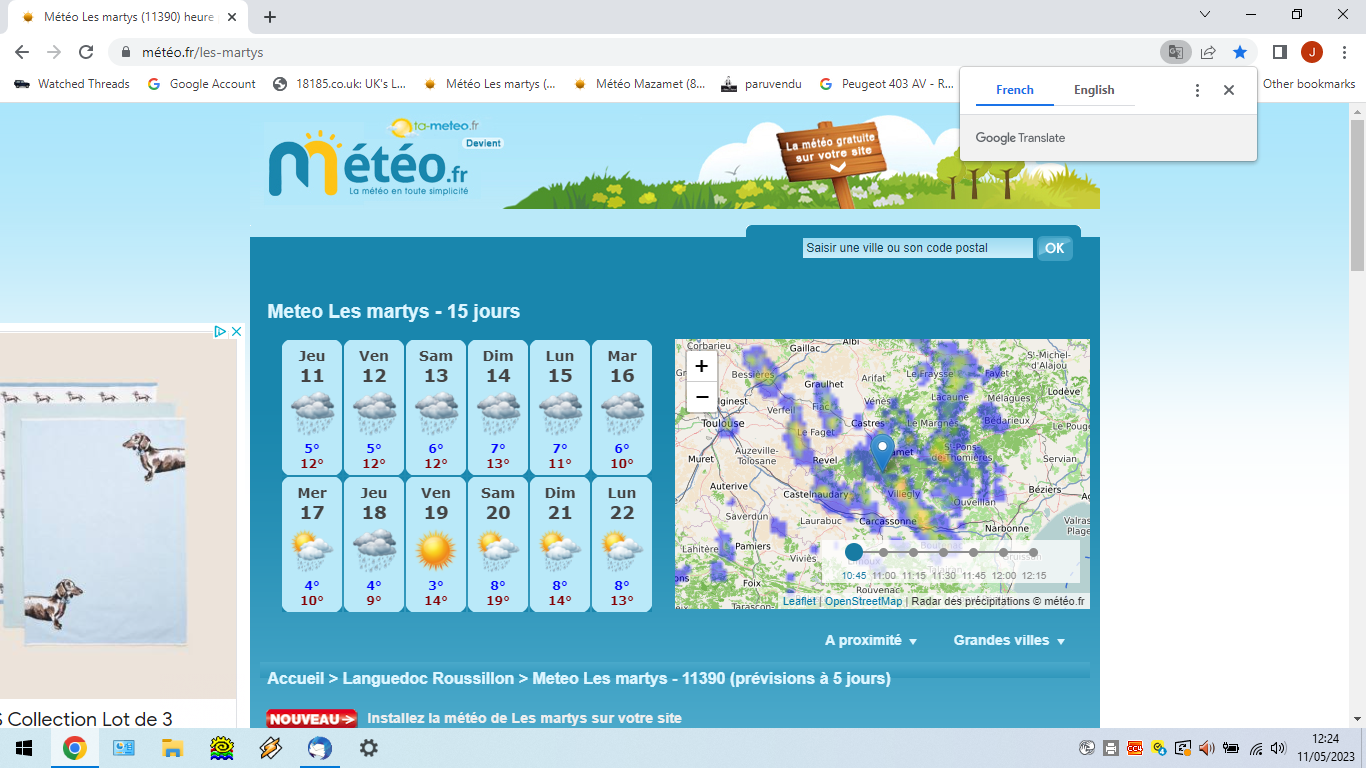This screenshot has width=1366, height=768.
Task: Open the Windows Start menu
Action: tap(24, 748)
